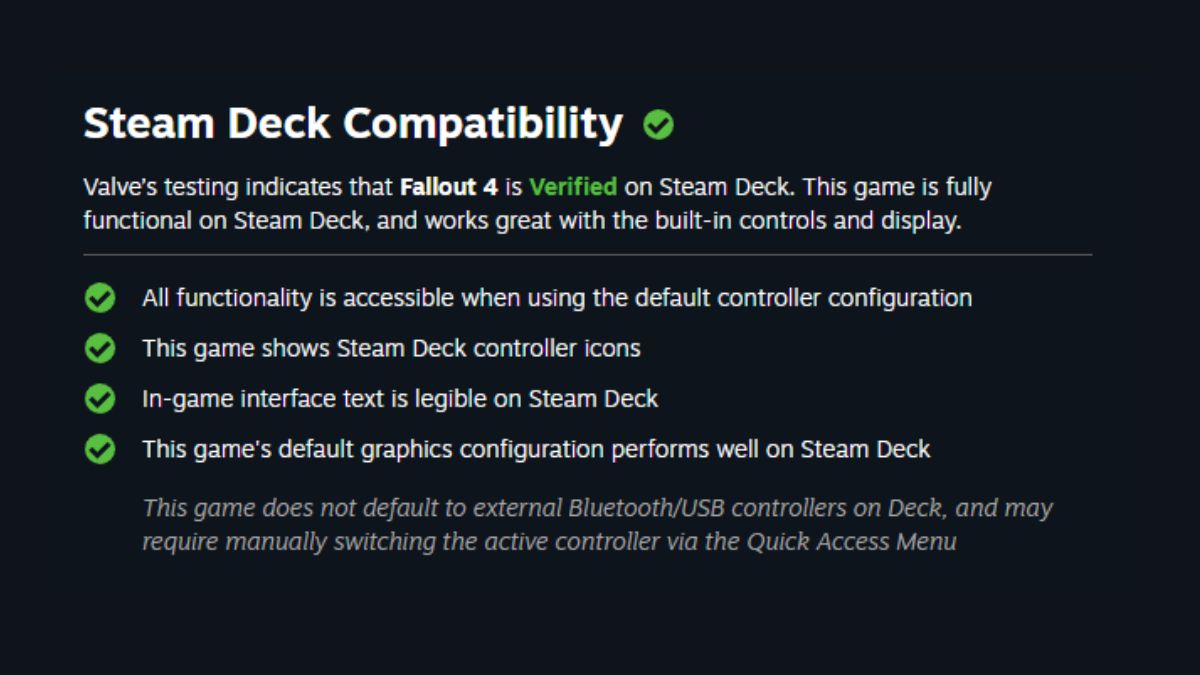Click the green Verified badge beside the heading

[658, 125]
